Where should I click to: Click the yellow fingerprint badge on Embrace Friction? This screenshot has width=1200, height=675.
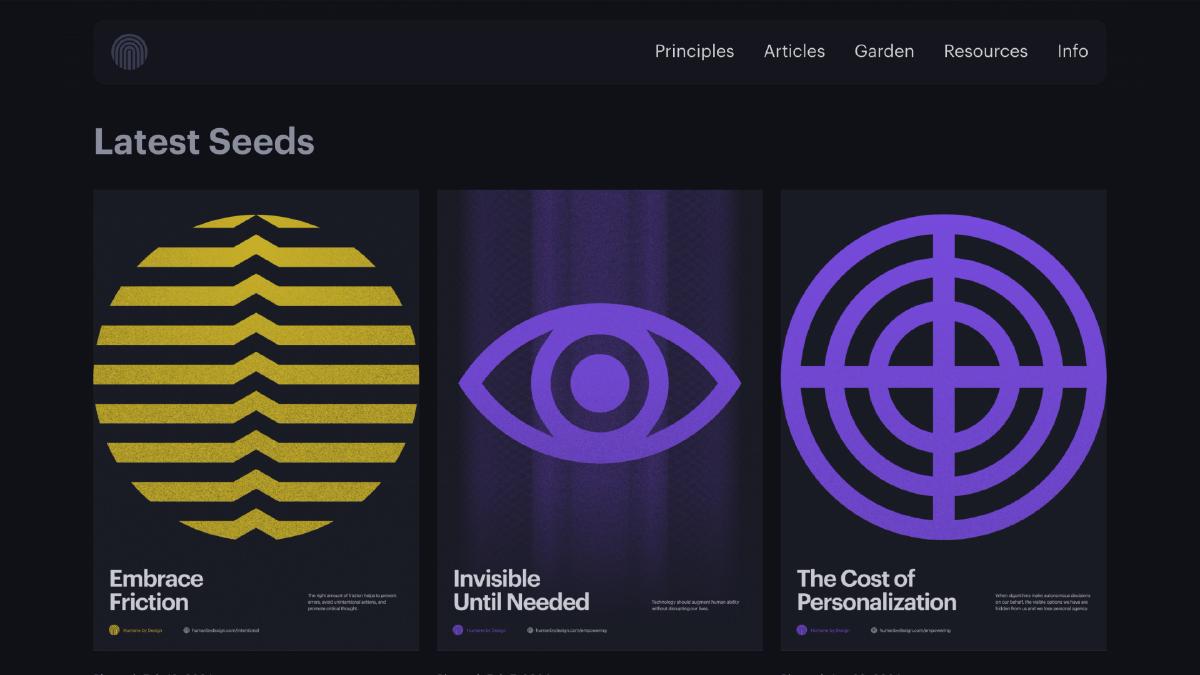114,629
